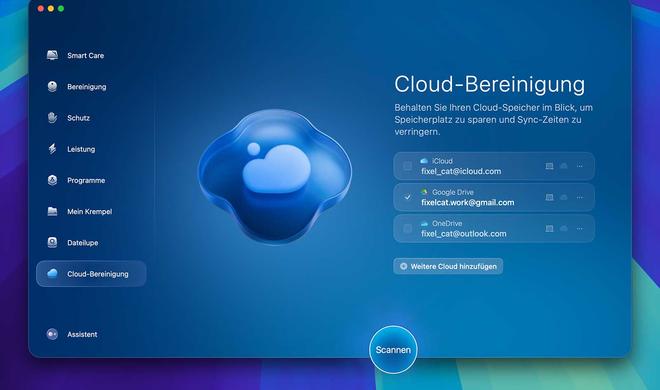Image resolution: width=660 pixels, height=390 pixels.
Task: Open the three-dot menu for OneDrive
Action: click(x=580, y=228)
